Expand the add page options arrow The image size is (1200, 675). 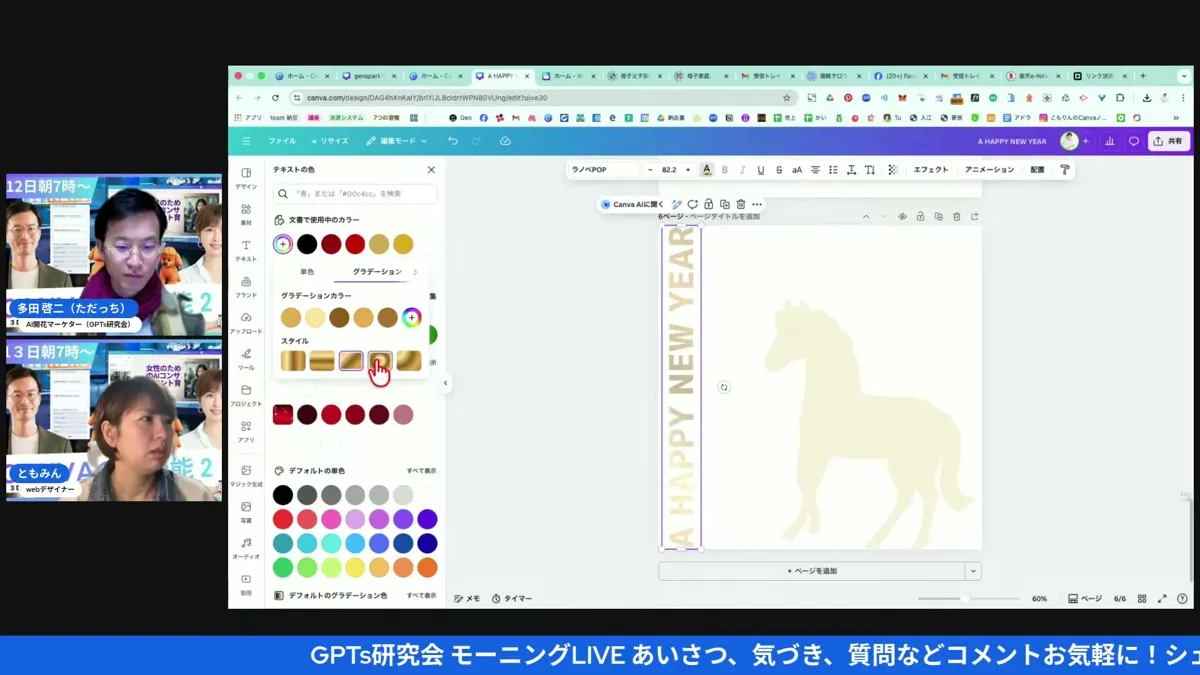[973, 571]
